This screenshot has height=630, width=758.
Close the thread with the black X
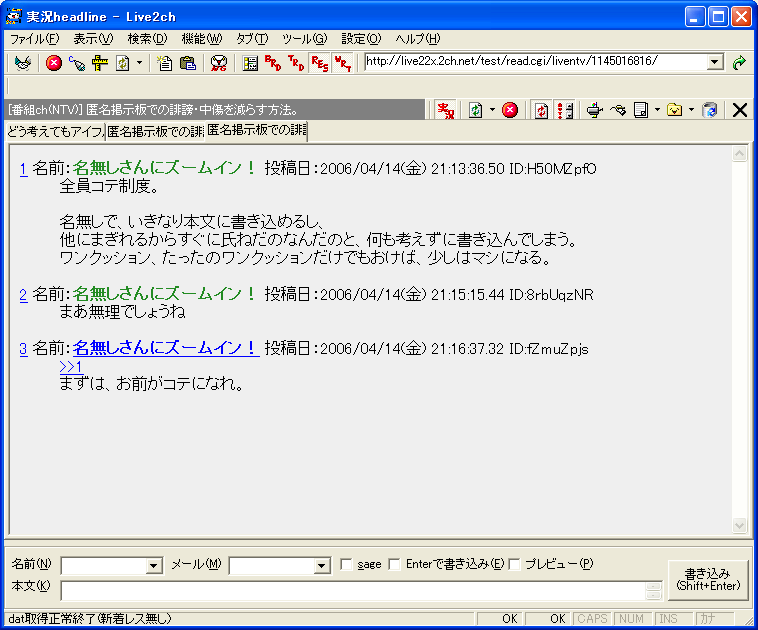(740, 110)
